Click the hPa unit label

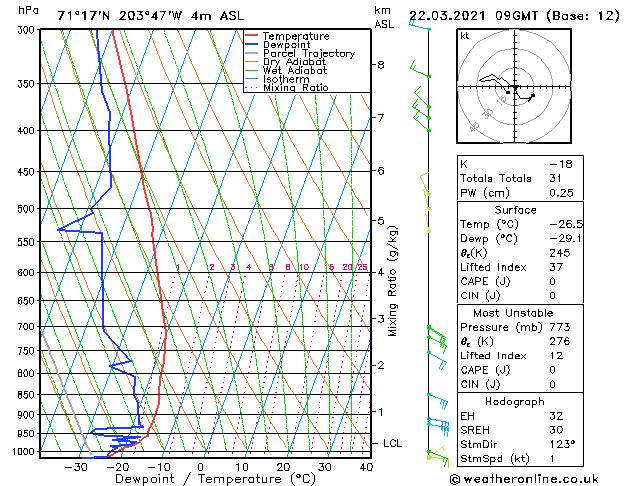pos(28,11)
